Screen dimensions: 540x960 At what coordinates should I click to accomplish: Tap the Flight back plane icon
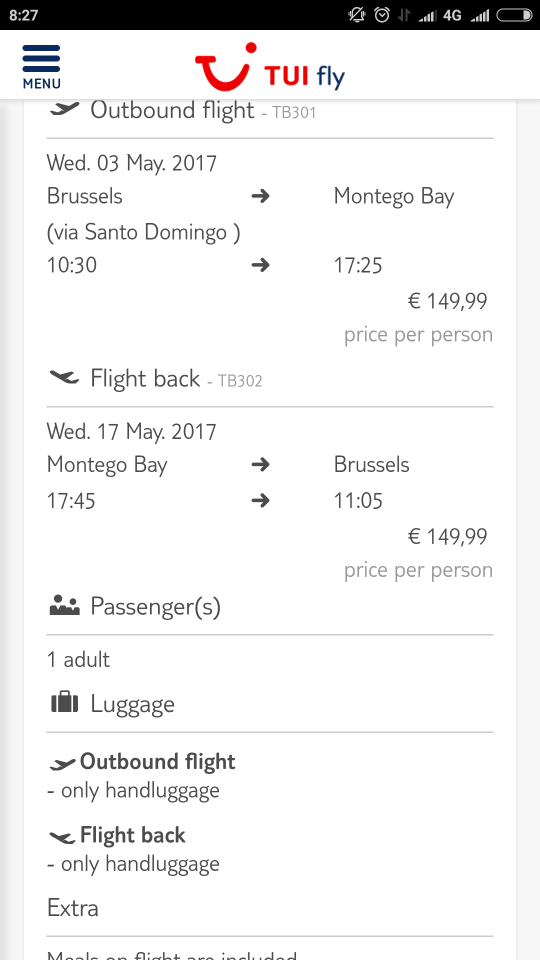[x=64, y=378]
